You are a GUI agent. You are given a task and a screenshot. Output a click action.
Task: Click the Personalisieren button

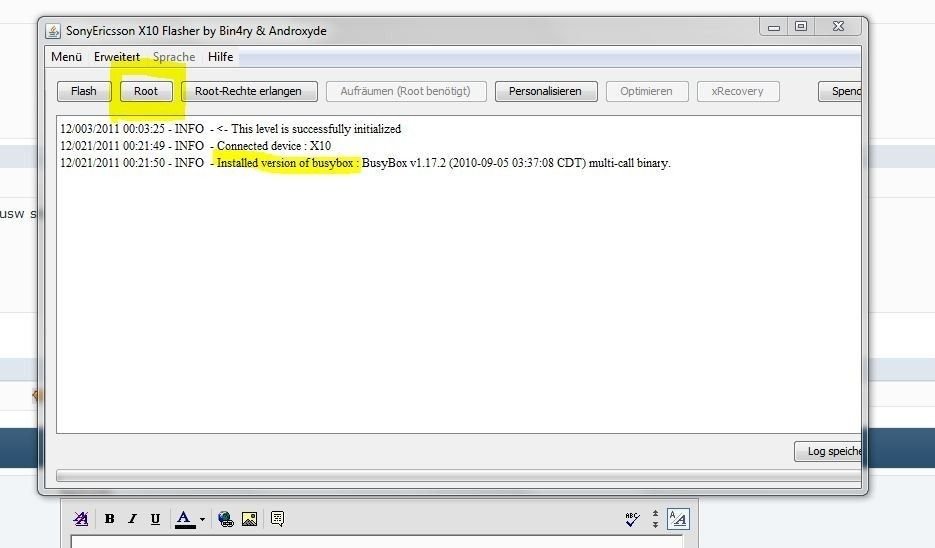click(546, 91)
